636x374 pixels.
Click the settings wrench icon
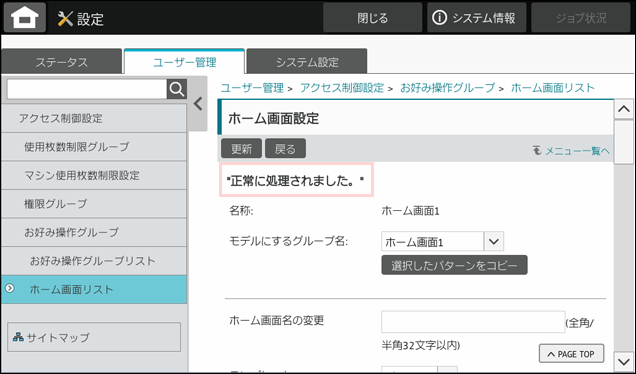pyautogui.click(x=65, y=19)
